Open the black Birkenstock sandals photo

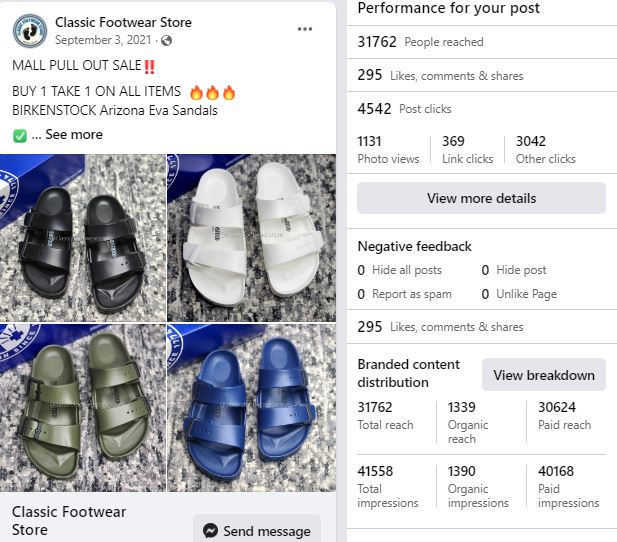coord(83,237)
